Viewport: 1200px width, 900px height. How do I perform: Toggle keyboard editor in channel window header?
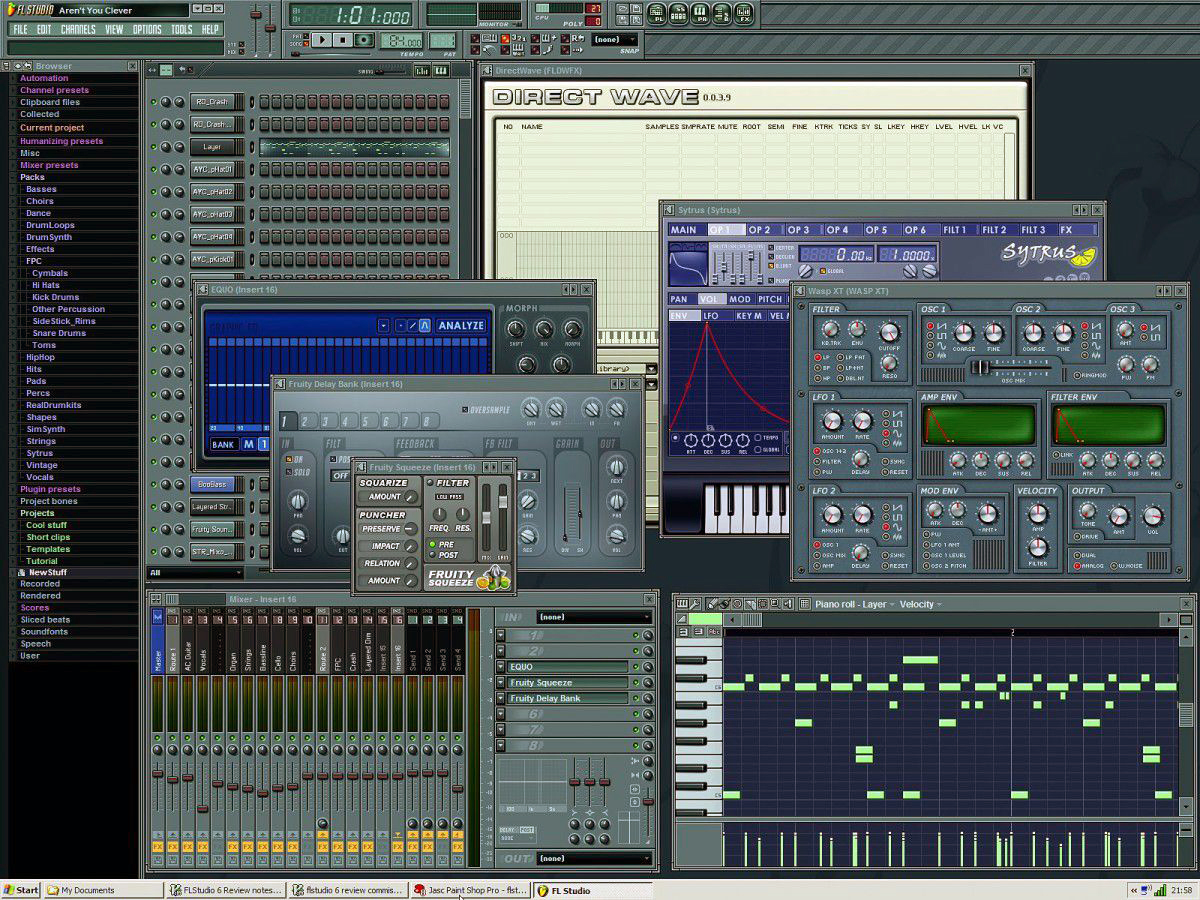[441, 71]
